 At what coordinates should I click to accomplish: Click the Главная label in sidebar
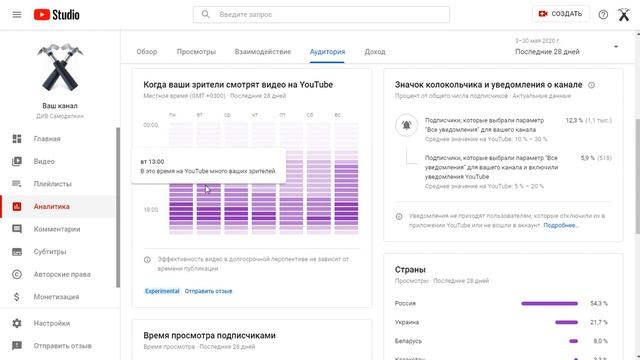click(x=47, y=139)
